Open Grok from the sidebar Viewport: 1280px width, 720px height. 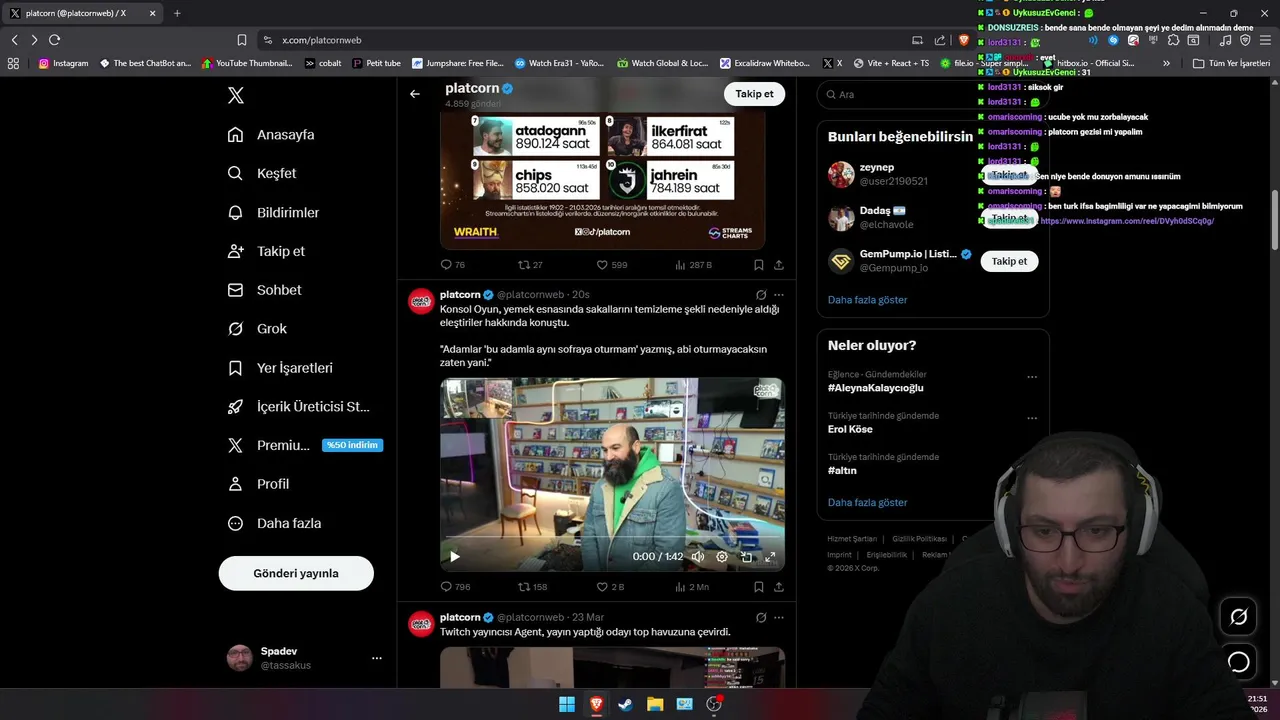[257, 328]
